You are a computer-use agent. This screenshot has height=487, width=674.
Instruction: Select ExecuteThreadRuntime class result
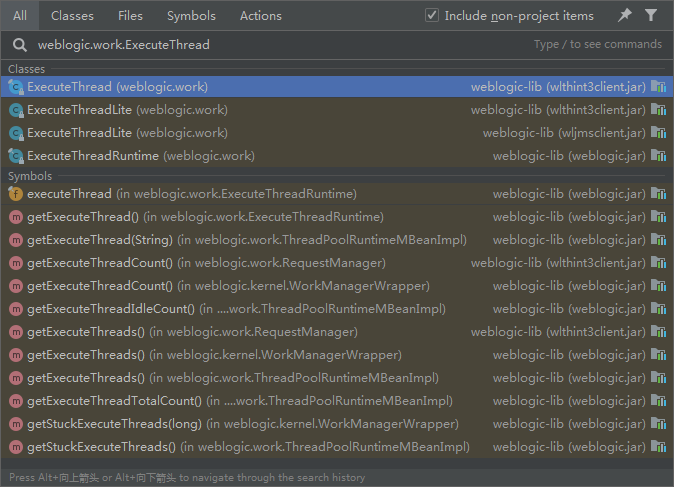[337, 156]
